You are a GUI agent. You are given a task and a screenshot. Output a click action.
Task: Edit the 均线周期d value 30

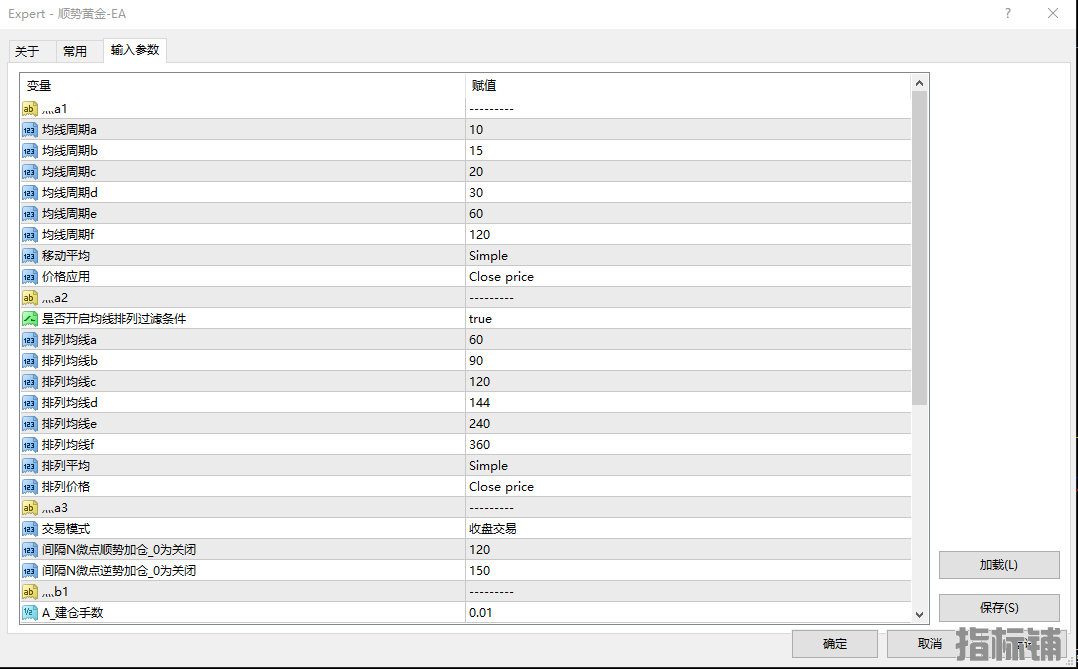coord(688,193)
